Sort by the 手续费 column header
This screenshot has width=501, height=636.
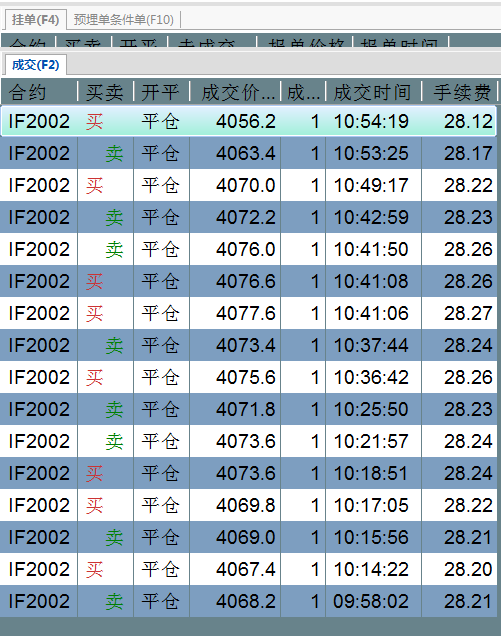coord(459,92)
